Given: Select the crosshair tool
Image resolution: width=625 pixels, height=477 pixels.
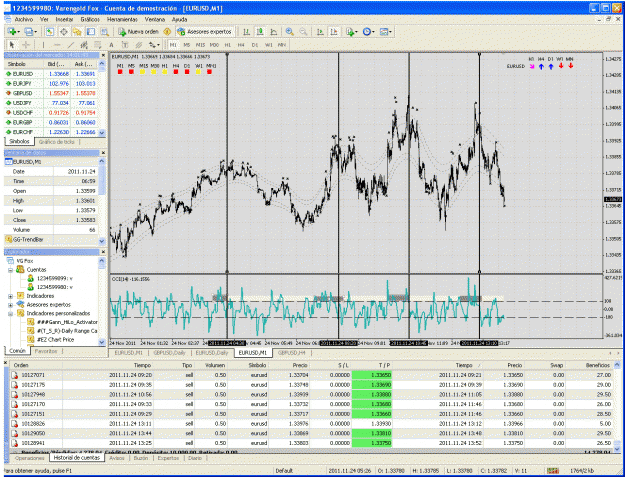Looking at the screenshot, I should pos(26,45).
